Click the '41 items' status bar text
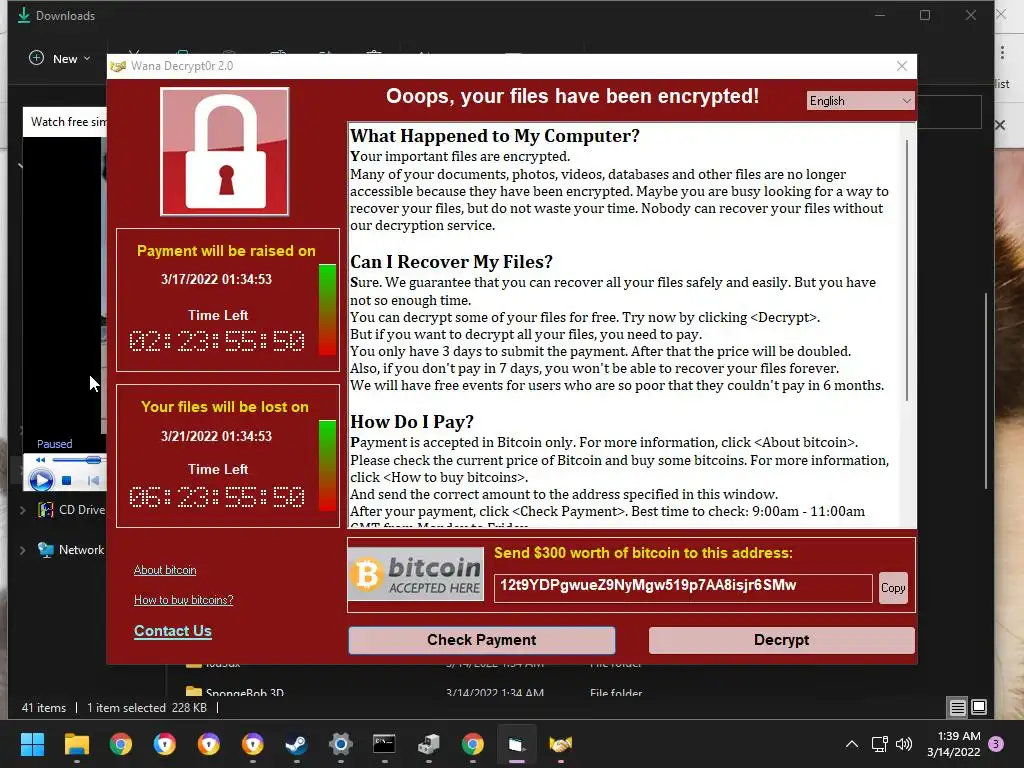 click(x=44, y=707)
